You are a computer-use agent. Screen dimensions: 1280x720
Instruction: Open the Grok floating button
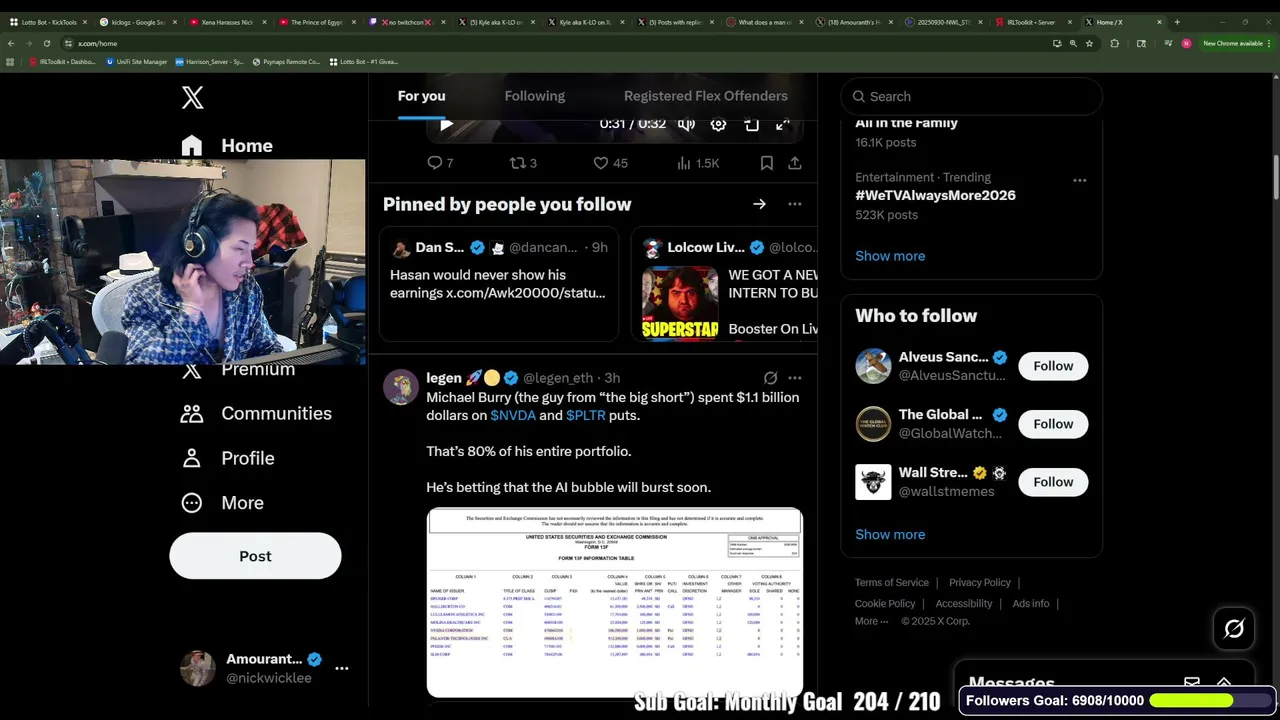click(x=1234, y=629)
